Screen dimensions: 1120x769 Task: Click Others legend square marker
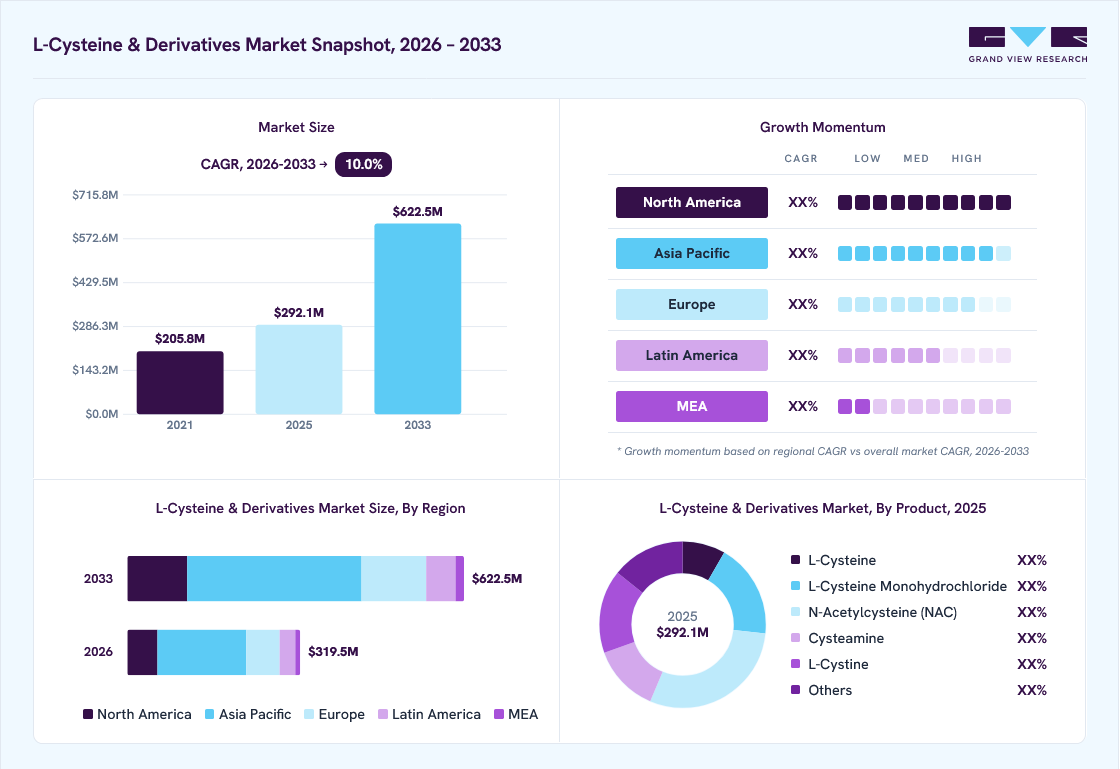point(796,690)
